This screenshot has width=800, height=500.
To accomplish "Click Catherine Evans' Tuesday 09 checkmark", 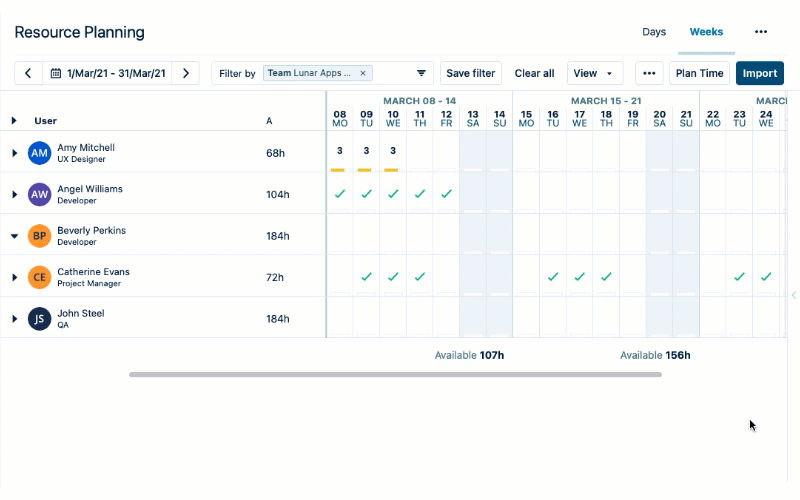I will [x=366, y=277].
